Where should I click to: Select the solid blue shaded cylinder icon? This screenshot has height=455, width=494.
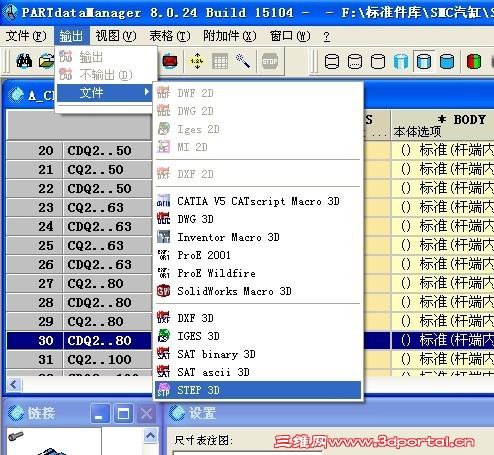(447, 62)
